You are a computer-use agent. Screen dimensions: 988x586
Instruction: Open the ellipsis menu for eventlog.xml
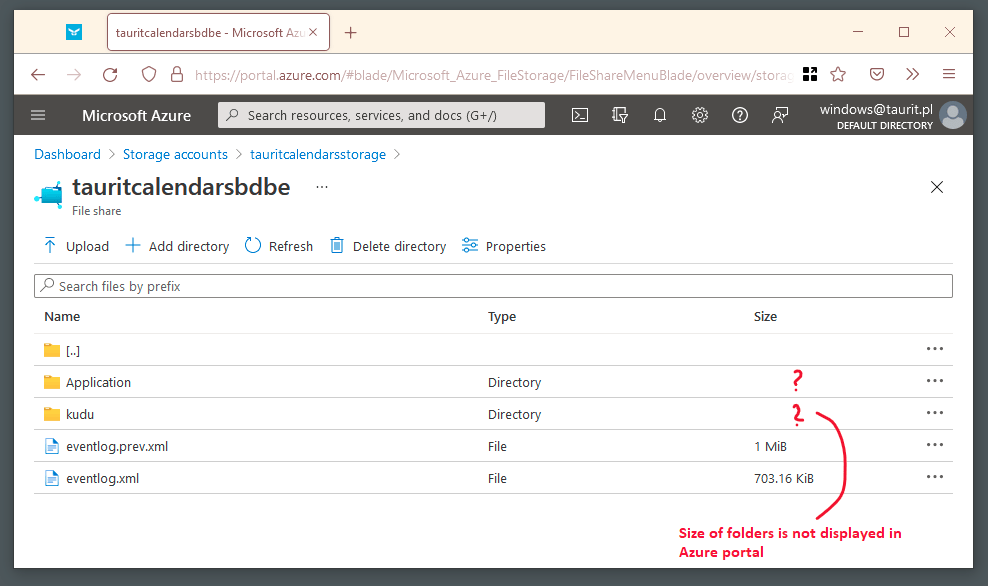(x=935, y=476)
